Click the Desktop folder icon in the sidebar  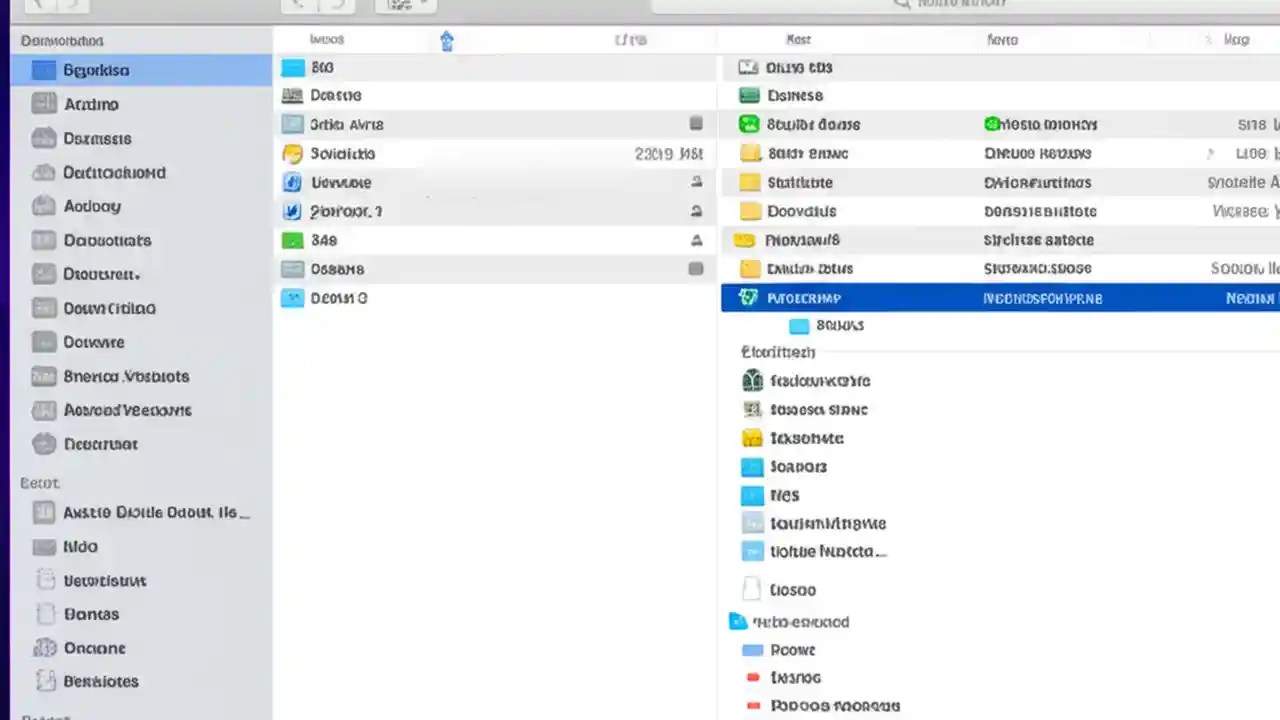click(x=97, y=138)
